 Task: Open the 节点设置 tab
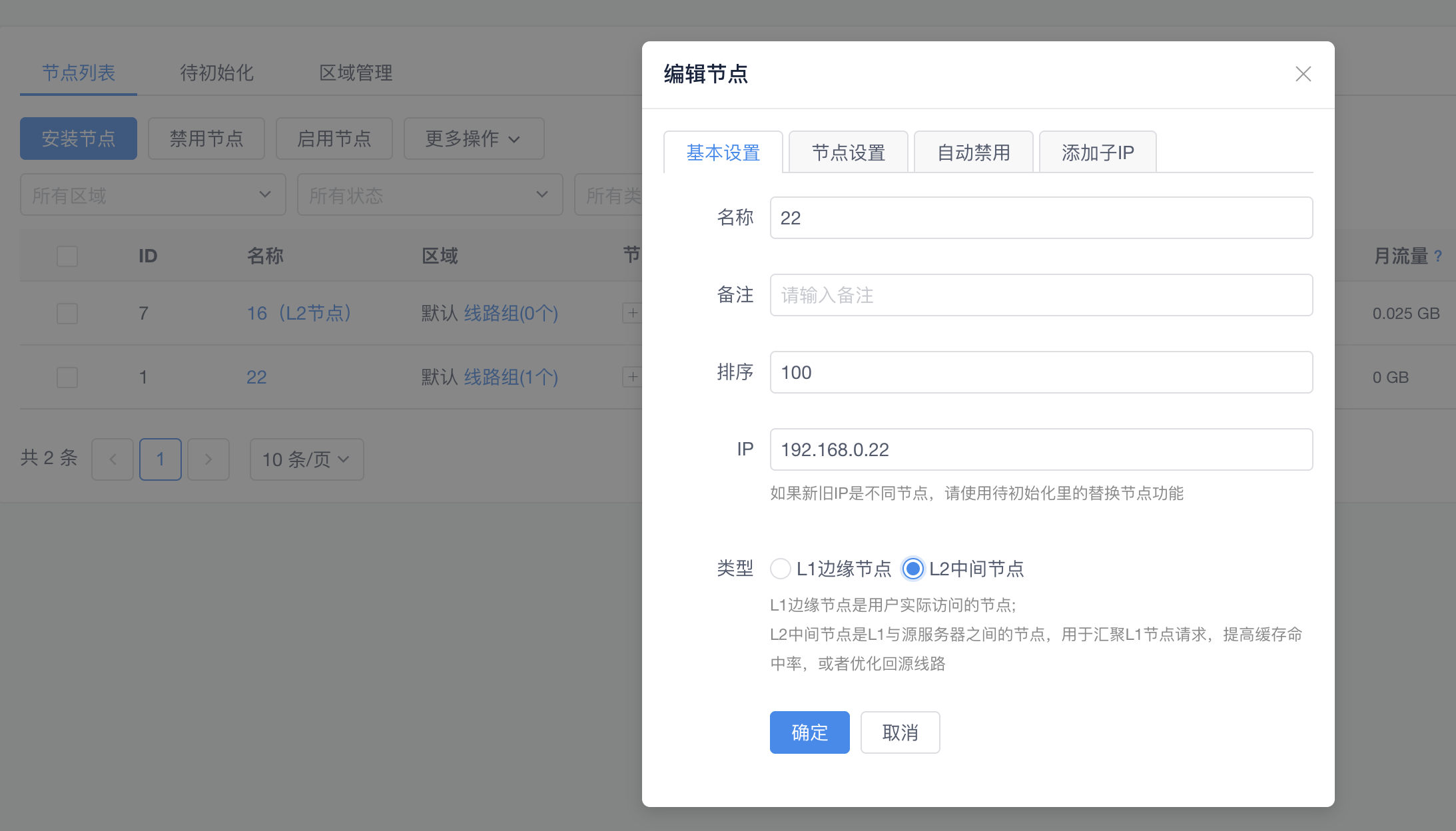coord(849,152)
